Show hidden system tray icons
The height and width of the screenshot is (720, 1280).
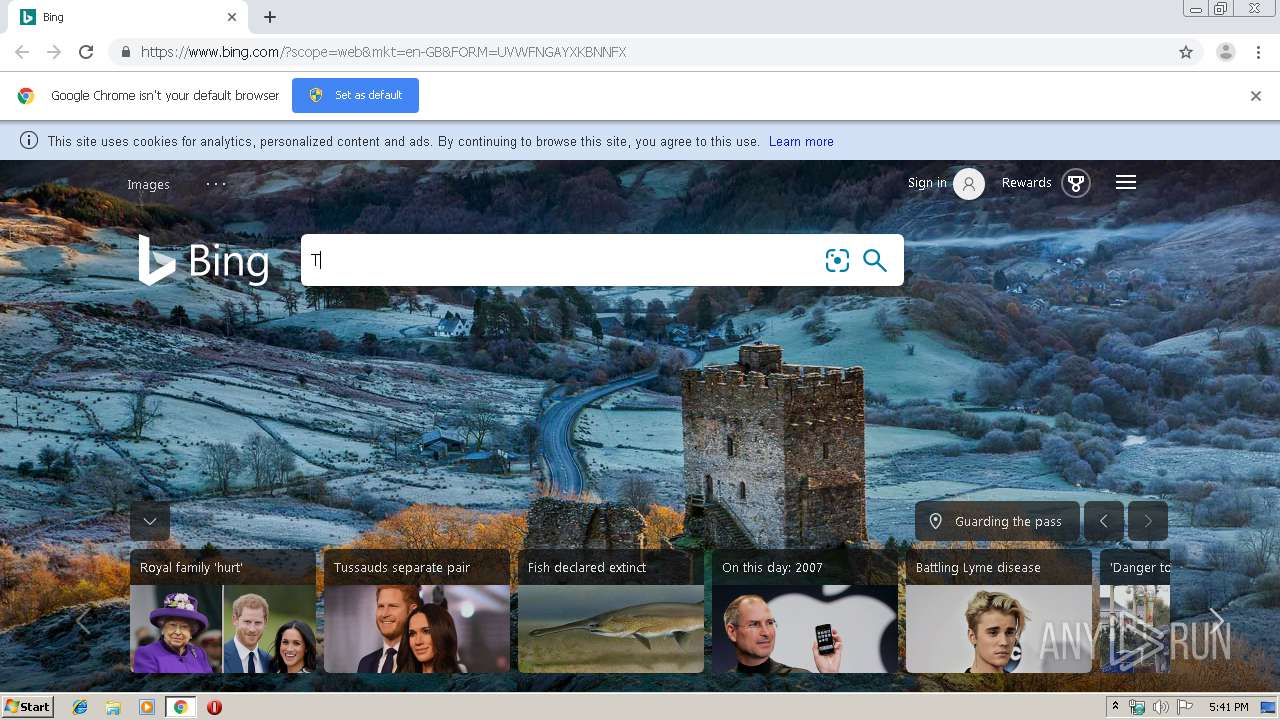click(x=1115, y=707)
